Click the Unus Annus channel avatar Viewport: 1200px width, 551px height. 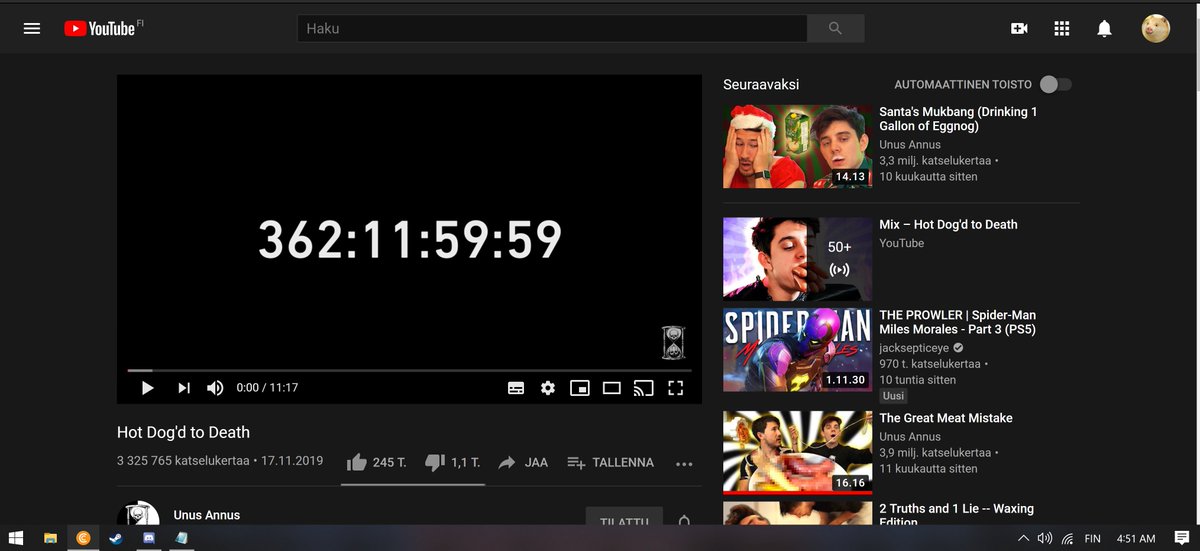(x=138, y=514)
